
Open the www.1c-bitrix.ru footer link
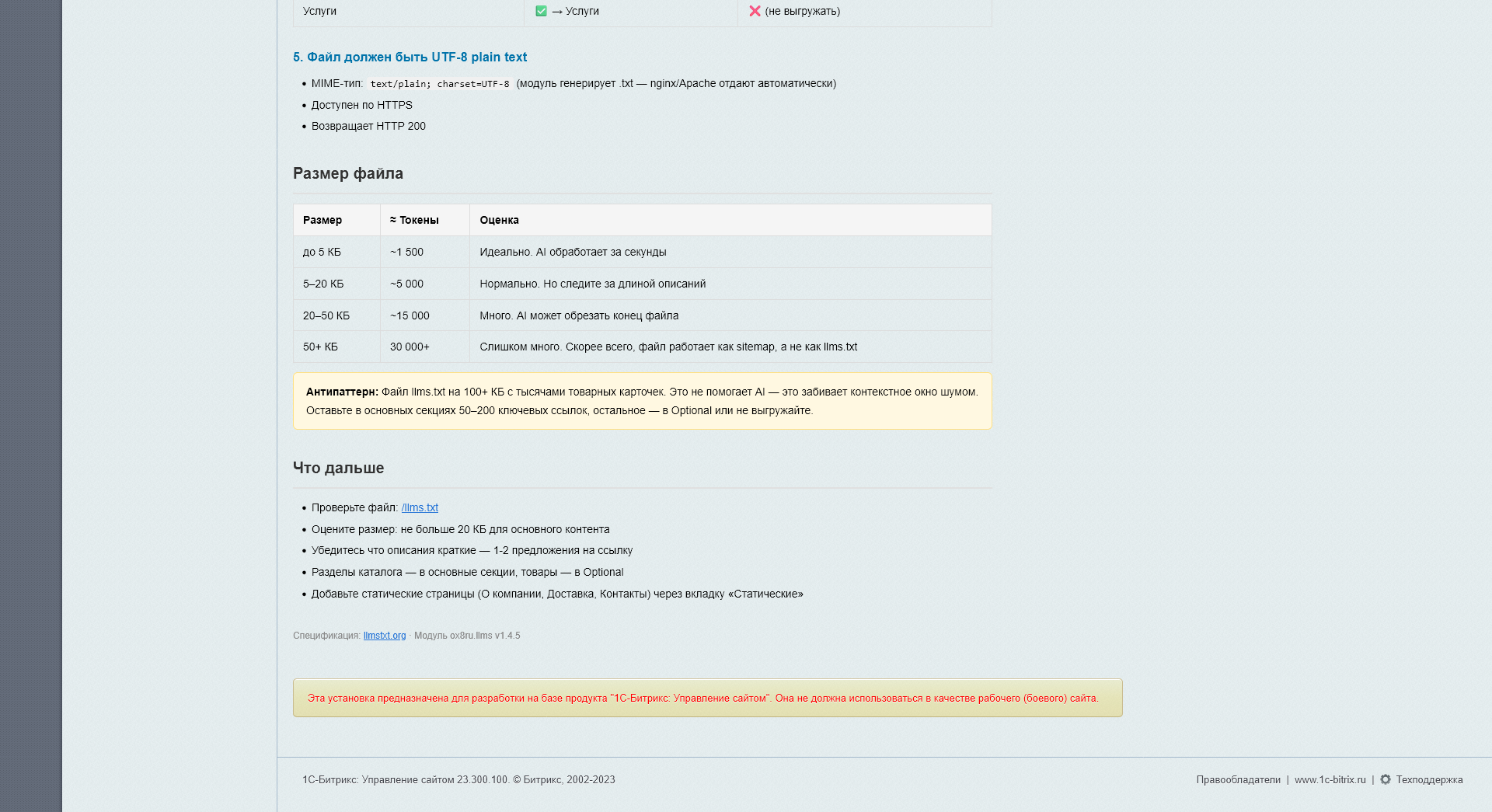coord(1330,779)
